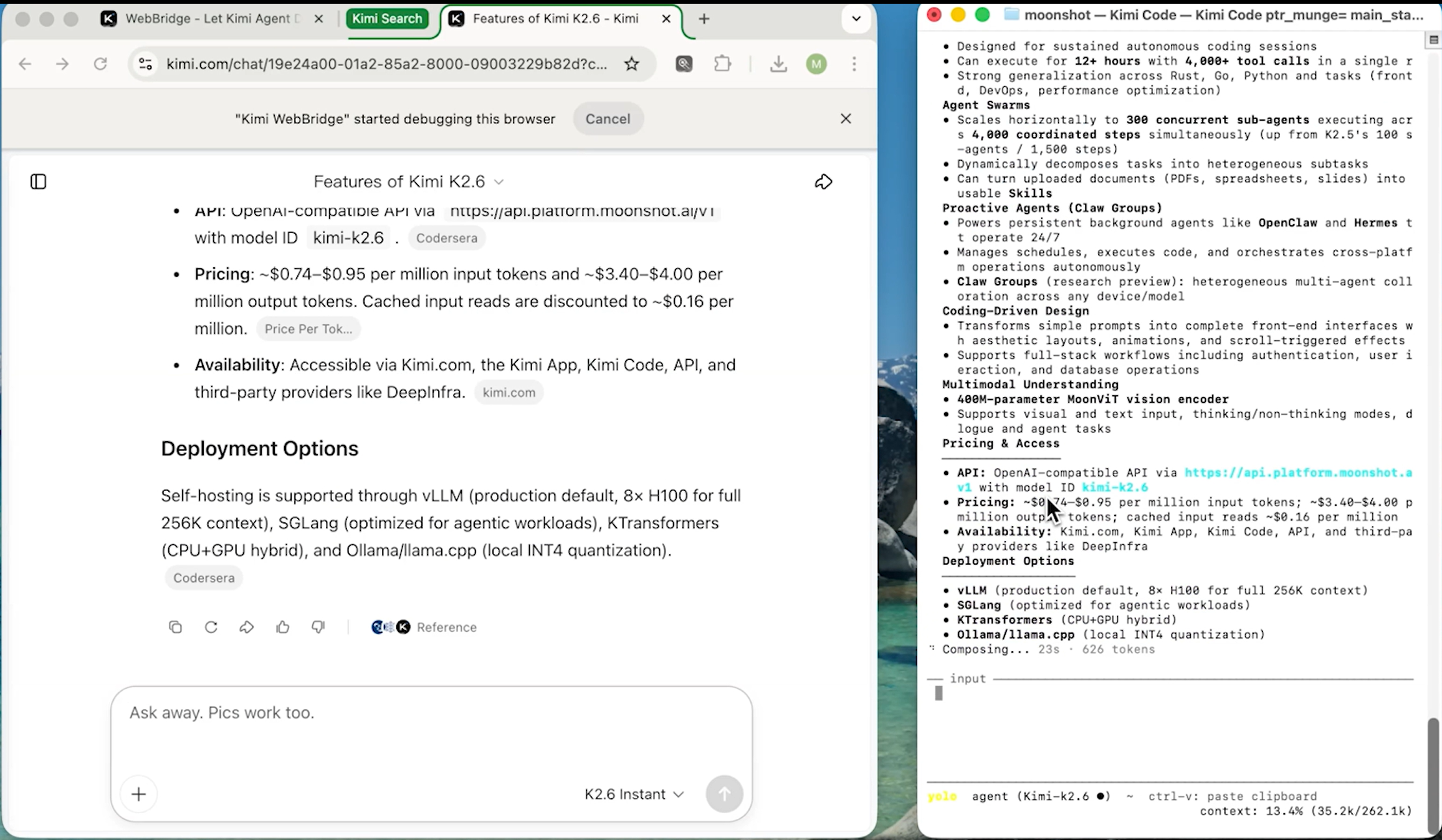The height and width of the screenshot is (840, 1442).
Task: Give the response a thumbs up
Action: coord(283,627)
